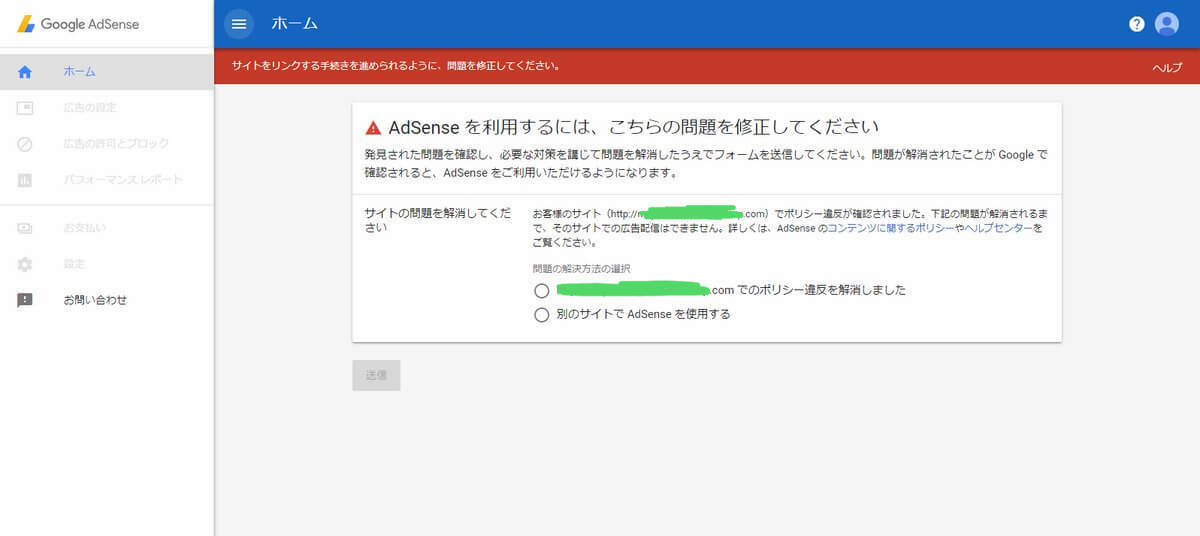Click the Google AdSense logo
The width and height of the screenshot is (1200, 536).
pyautogui.click(x=78, y=24)
